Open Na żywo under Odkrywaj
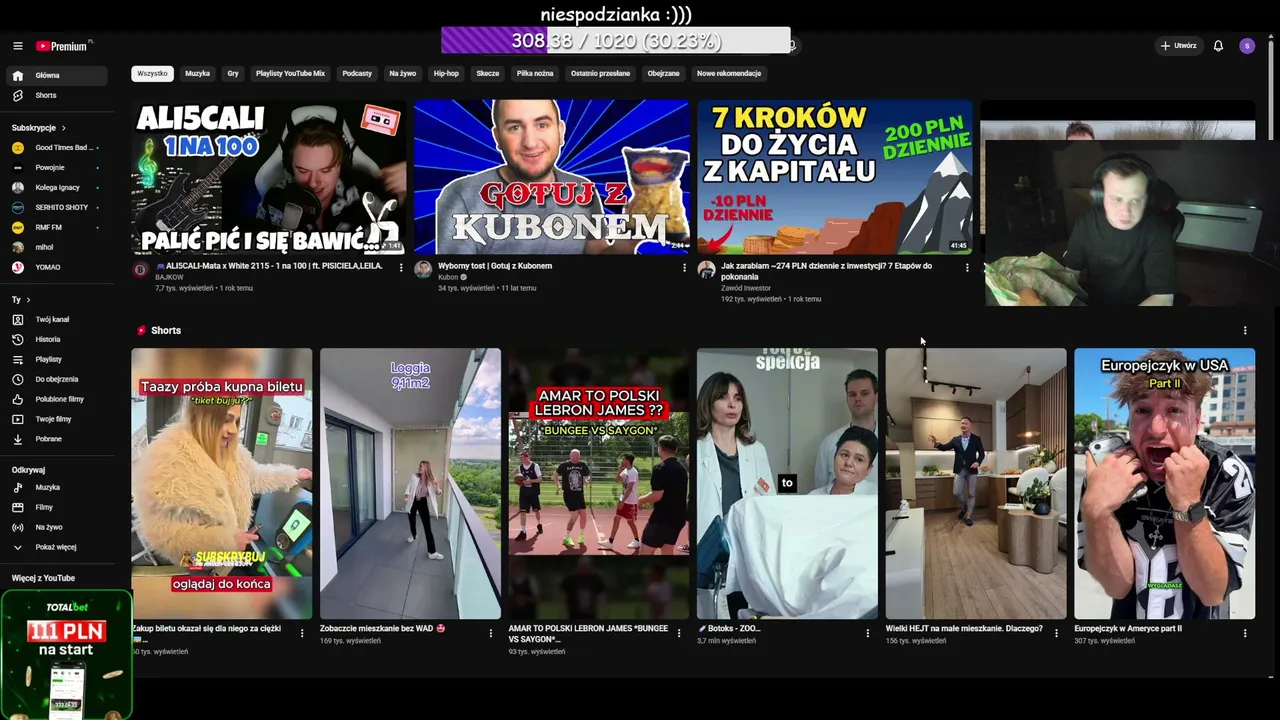This screenshot has width=1280, height=720. pyautogui.click(x=56, y=527)
